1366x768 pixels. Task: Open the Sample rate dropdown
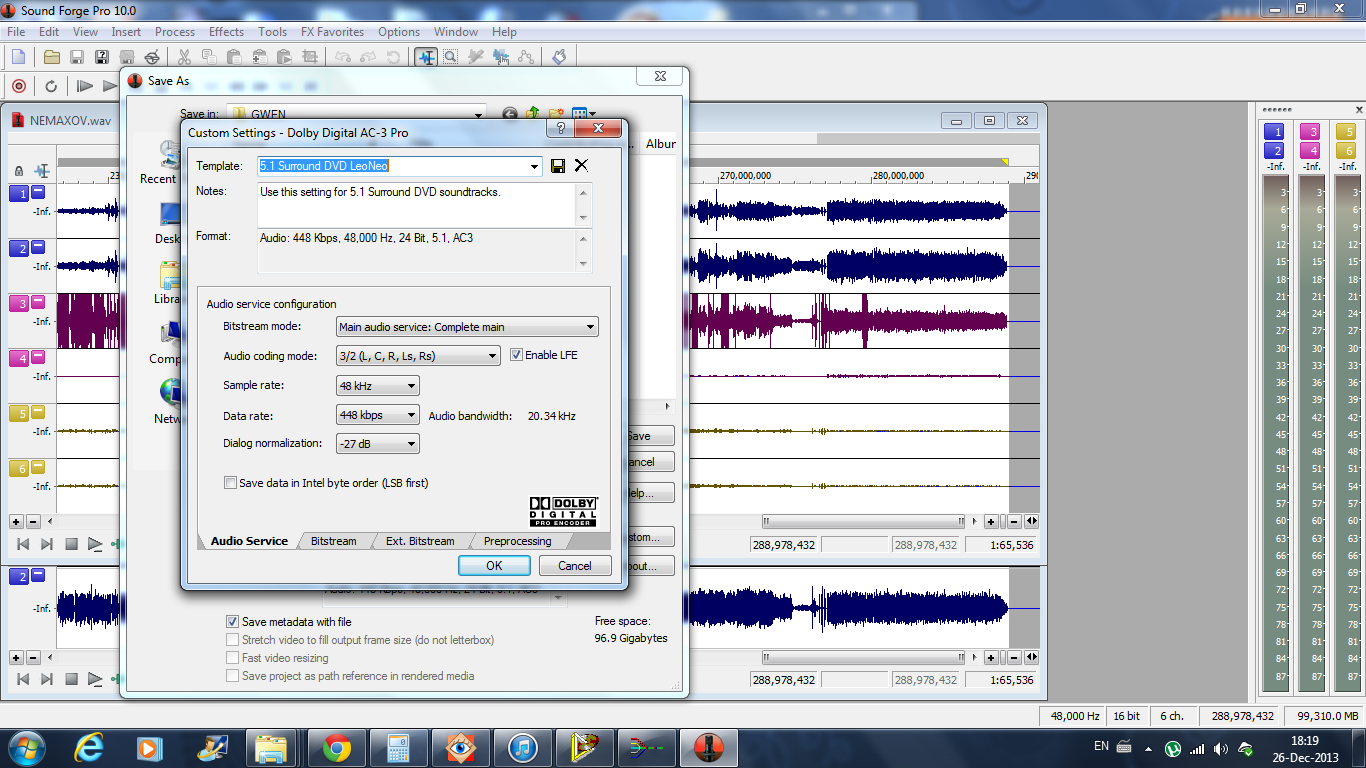(x=411, y=386)
